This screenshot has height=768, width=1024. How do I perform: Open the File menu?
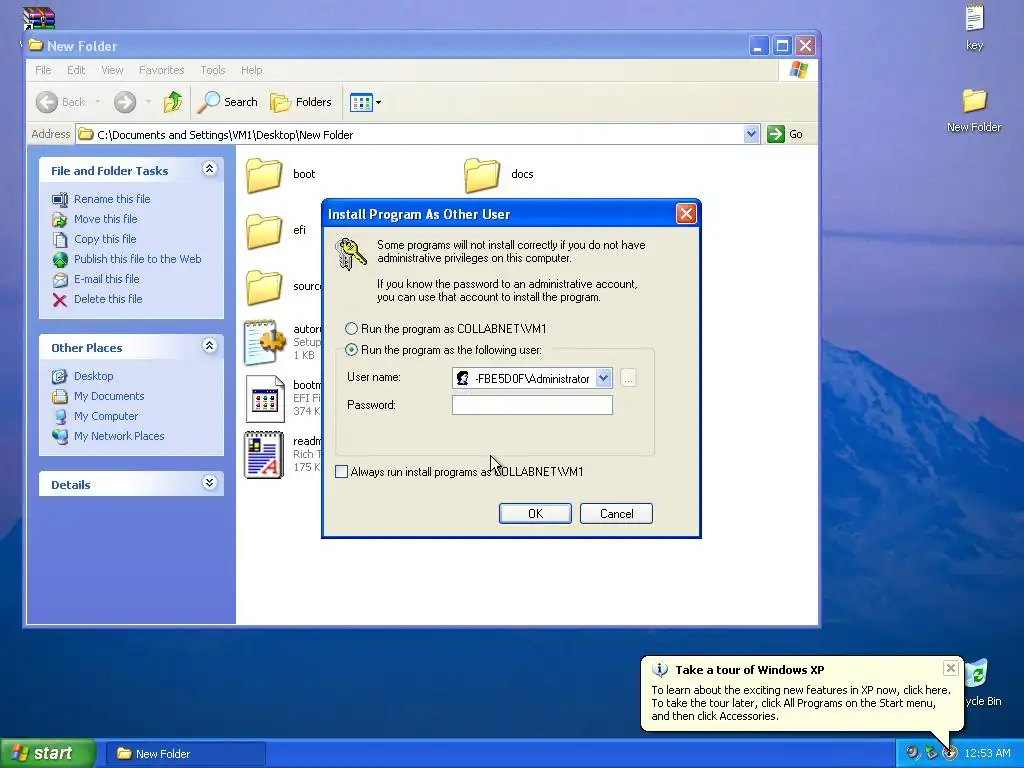click(43, 70)
